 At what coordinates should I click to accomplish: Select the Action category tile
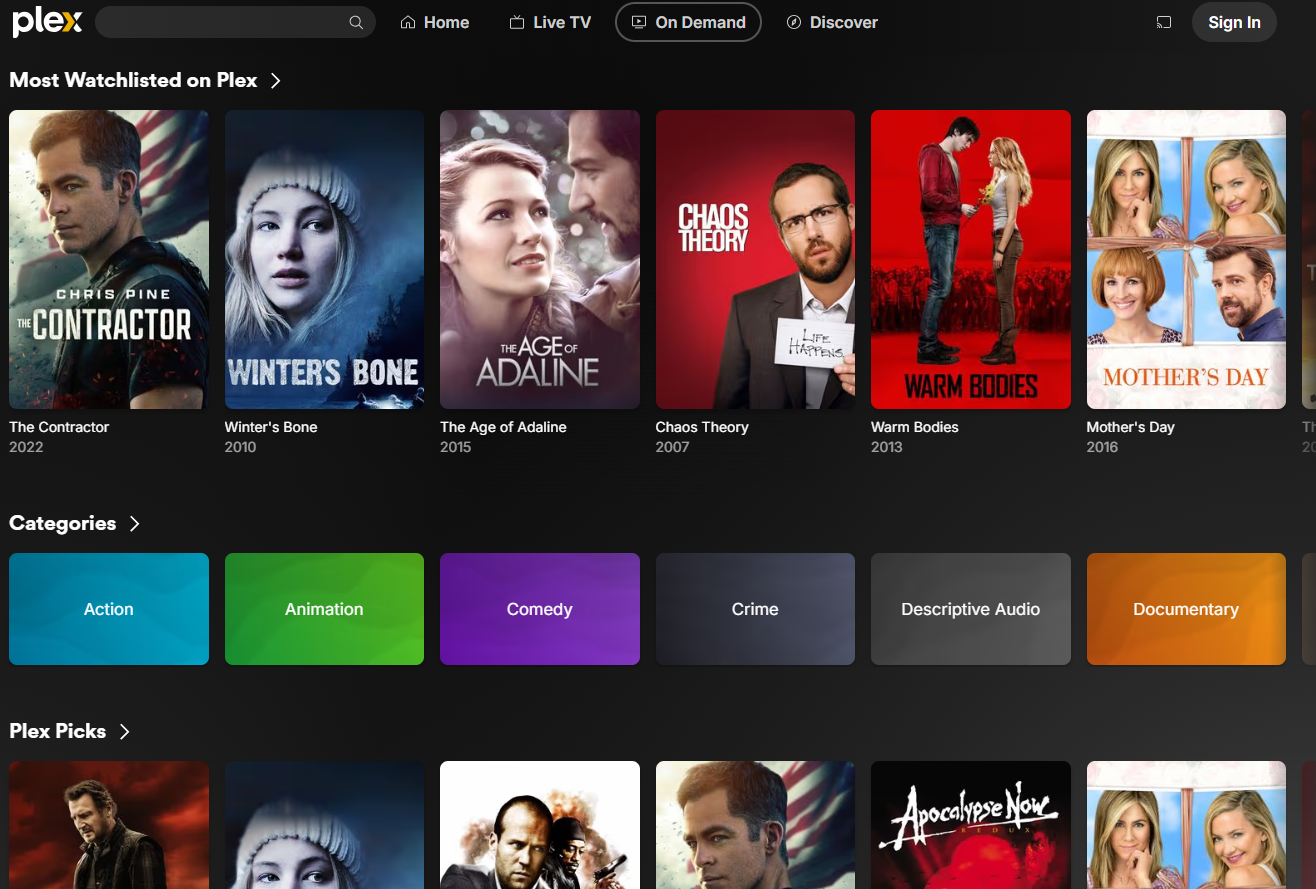click(x=109, y=609)
